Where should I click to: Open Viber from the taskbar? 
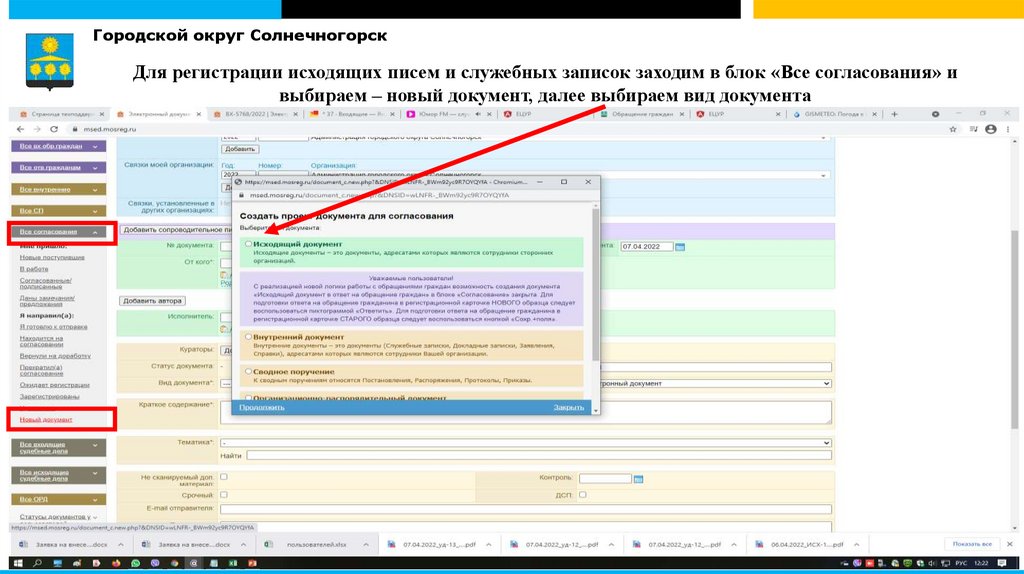point(155,563)
